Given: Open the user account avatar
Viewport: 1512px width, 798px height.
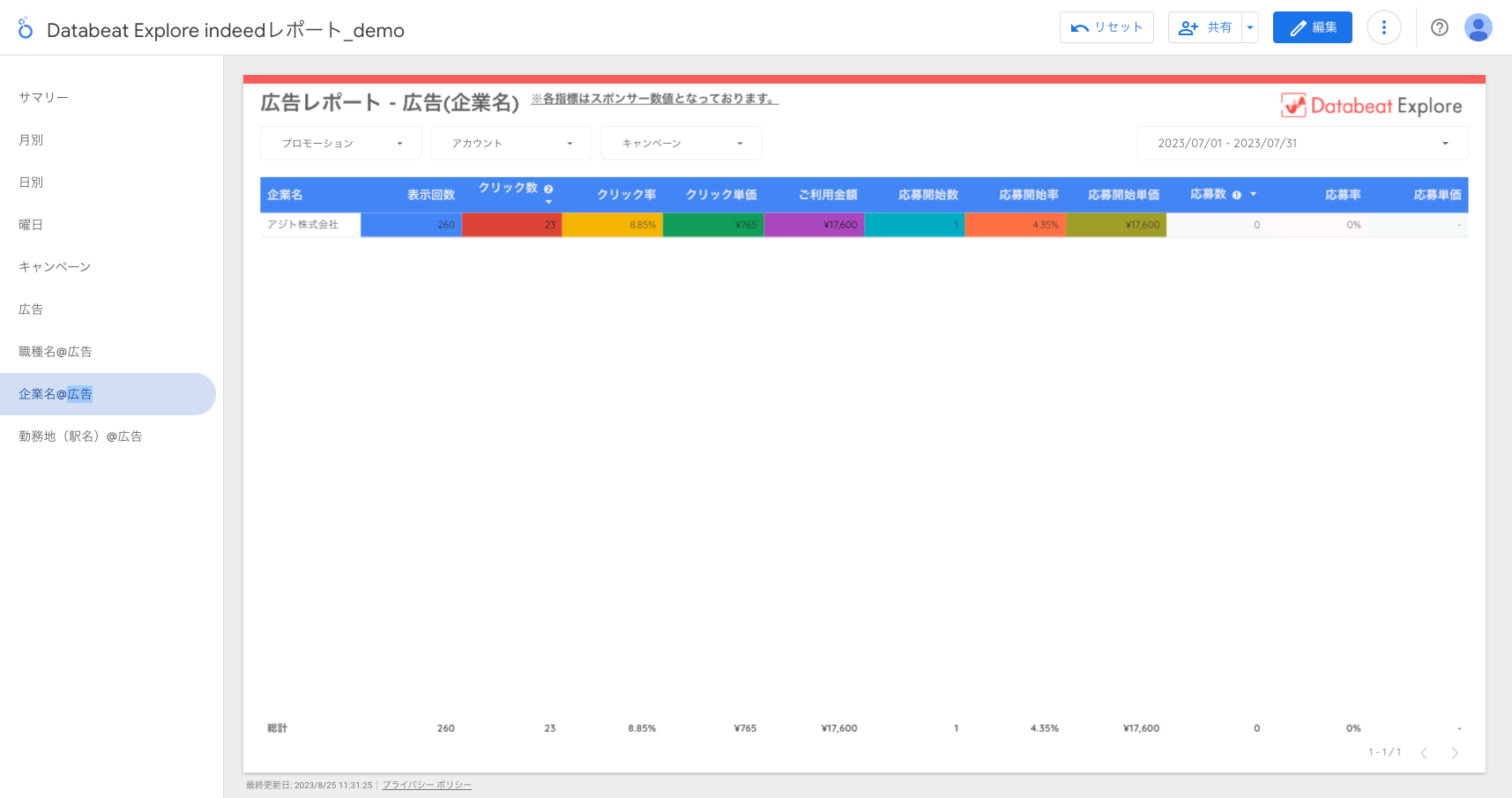Looking at the screenshot, I should [x=1478, y=28].
